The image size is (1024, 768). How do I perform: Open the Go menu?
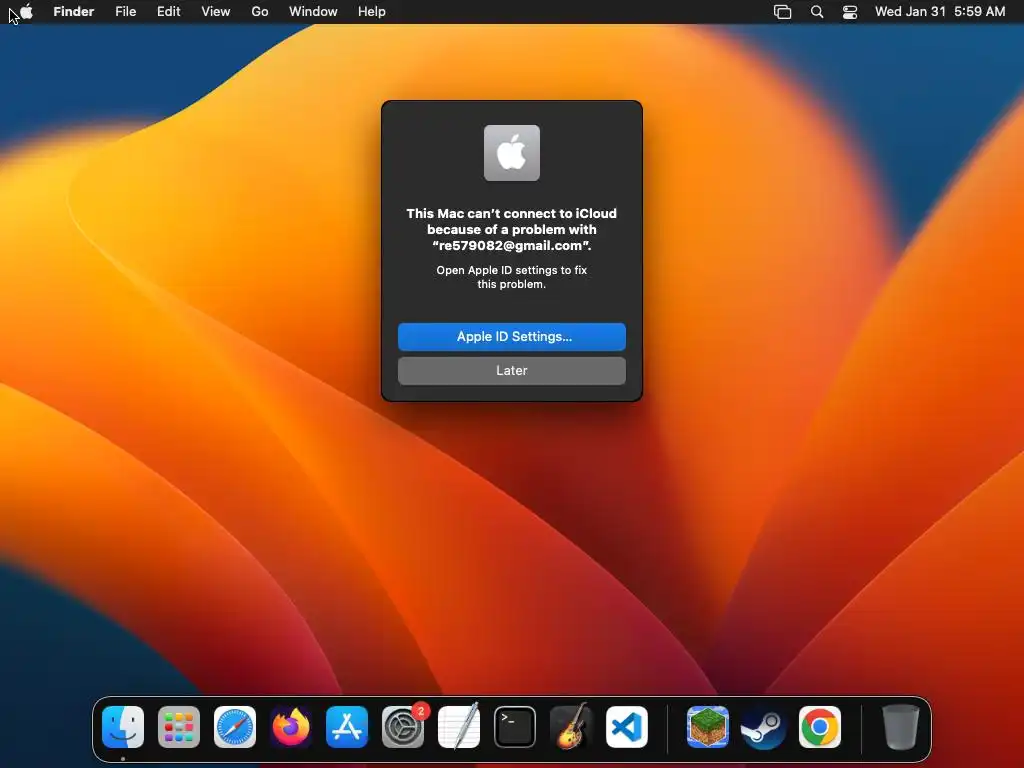pyautogui.click(x=260, y=12)
